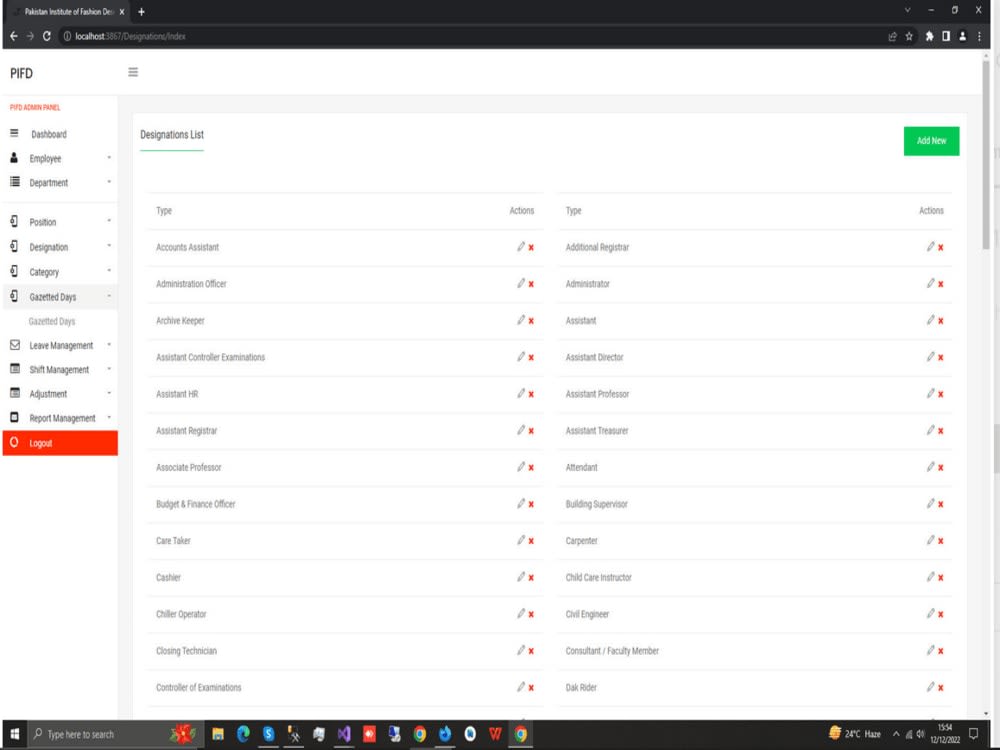The height and width of the screenshot is (750, 1000).
Task: Open Visual Studio from the taskbar
Action: pos(344,734)
